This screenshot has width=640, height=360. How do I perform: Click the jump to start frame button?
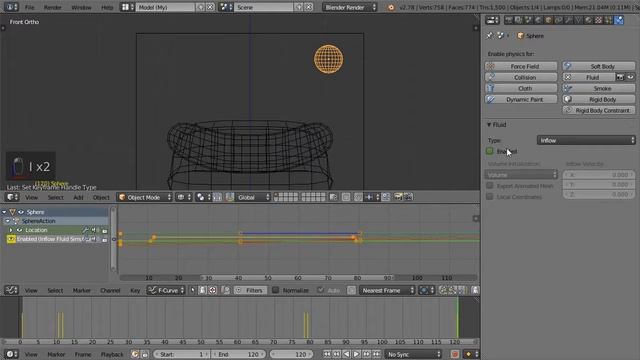point(327,354)
